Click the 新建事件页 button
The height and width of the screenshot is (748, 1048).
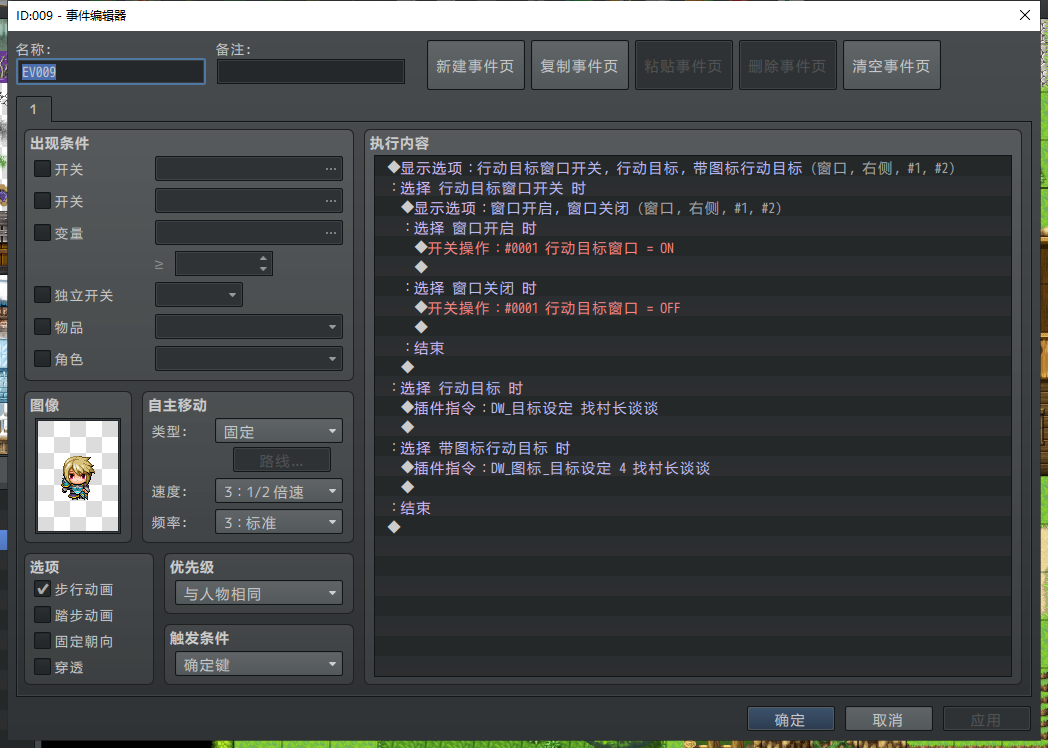pos(475,66)
